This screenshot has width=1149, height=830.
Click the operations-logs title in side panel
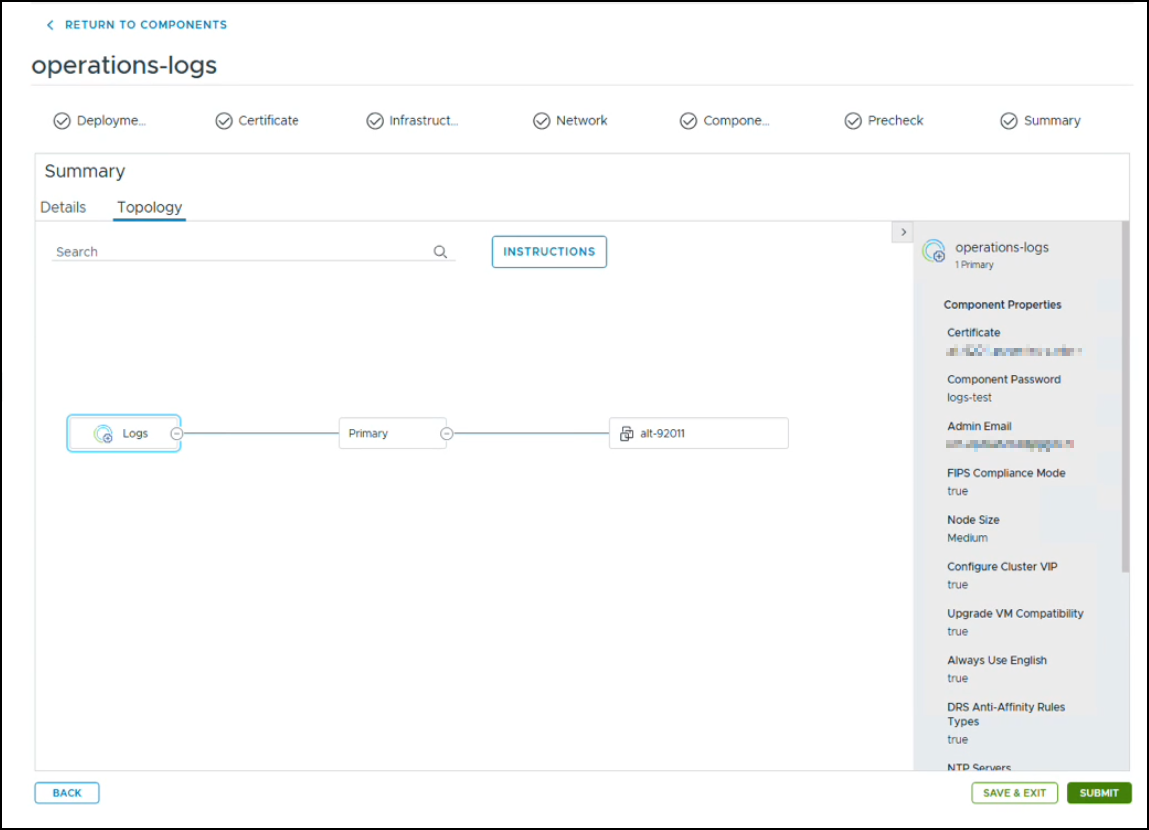pos(1002,248)
